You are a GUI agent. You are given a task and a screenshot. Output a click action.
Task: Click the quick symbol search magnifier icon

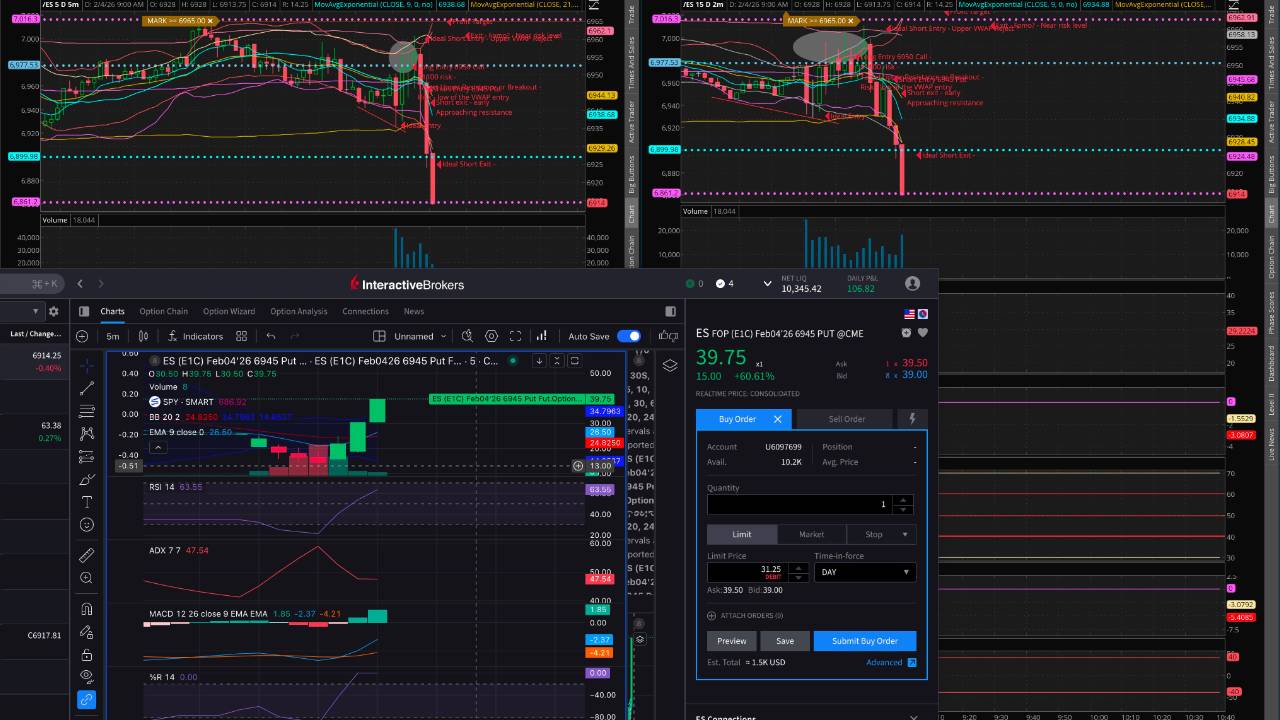(467, 336)
